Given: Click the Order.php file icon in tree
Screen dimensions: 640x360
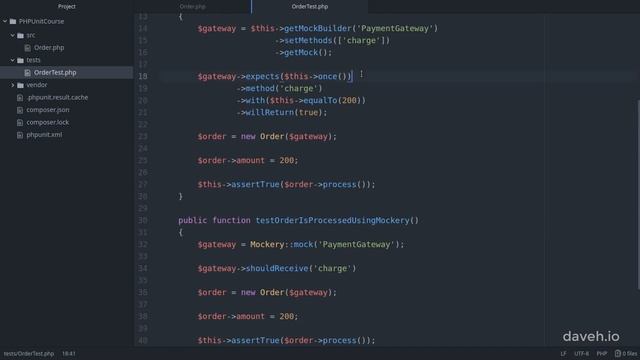Looking at the screenshot, I should 28,48.
